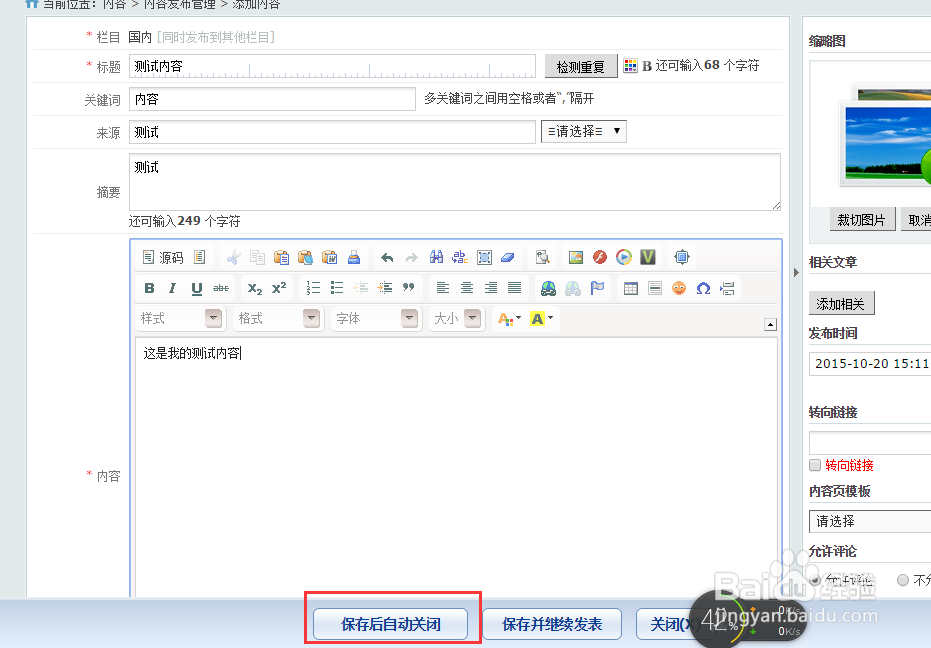
Task: Select the 不允许 comments radio button
Action: 903,581
